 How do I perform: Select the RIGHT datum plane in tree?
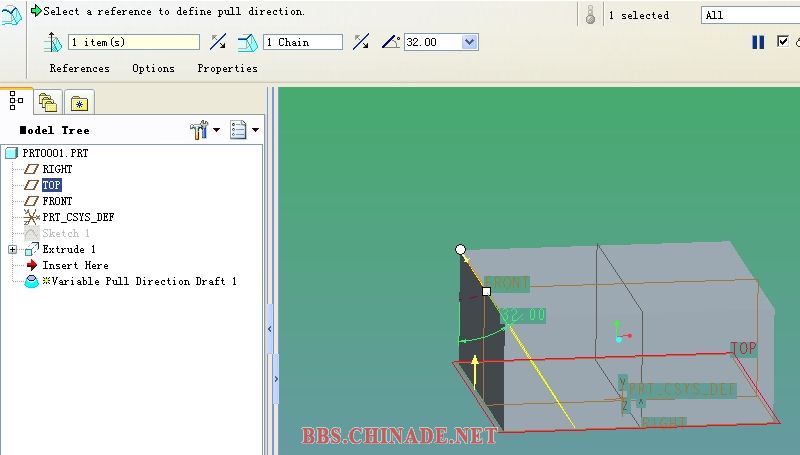56,169
